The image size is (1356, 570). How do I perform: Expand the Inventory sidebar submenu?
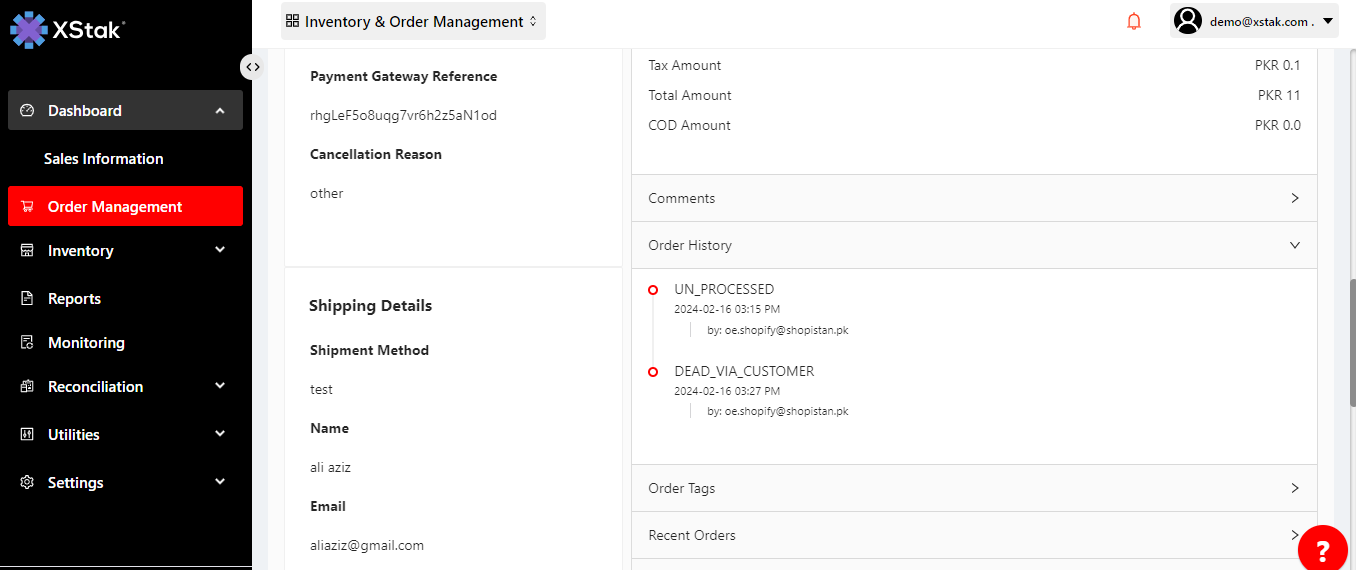[220, 251]
